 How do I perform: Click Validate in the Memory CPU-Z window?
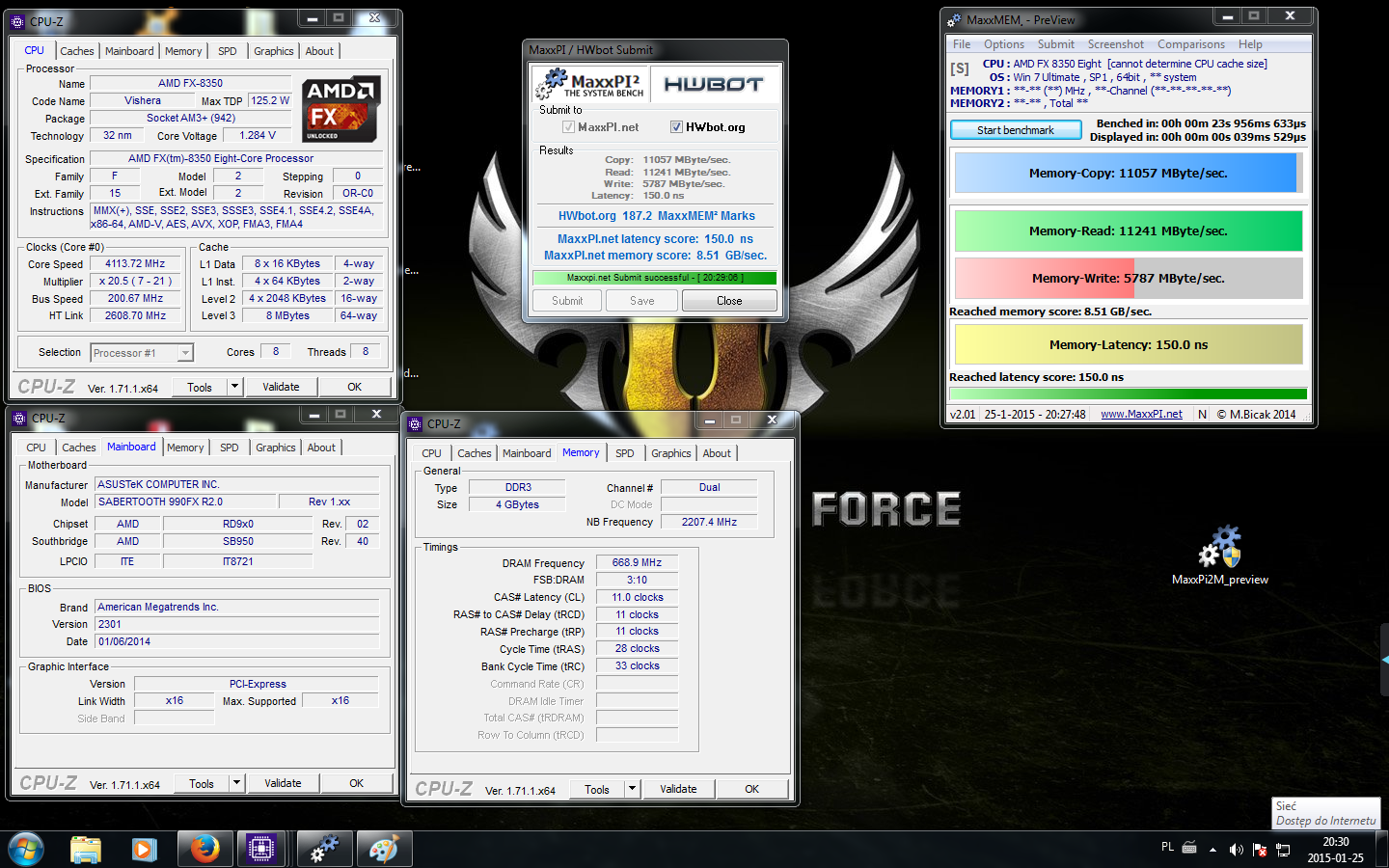point(678,789)
